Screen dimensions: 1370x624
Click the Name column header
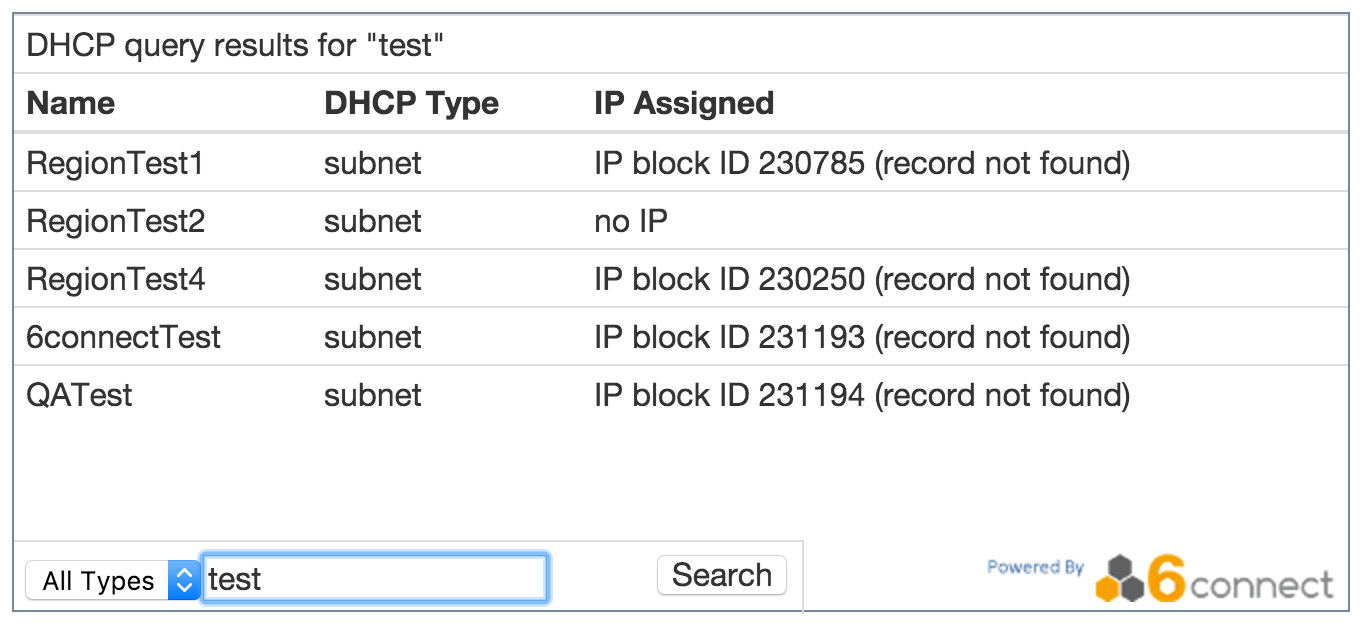tap(70, 103)
